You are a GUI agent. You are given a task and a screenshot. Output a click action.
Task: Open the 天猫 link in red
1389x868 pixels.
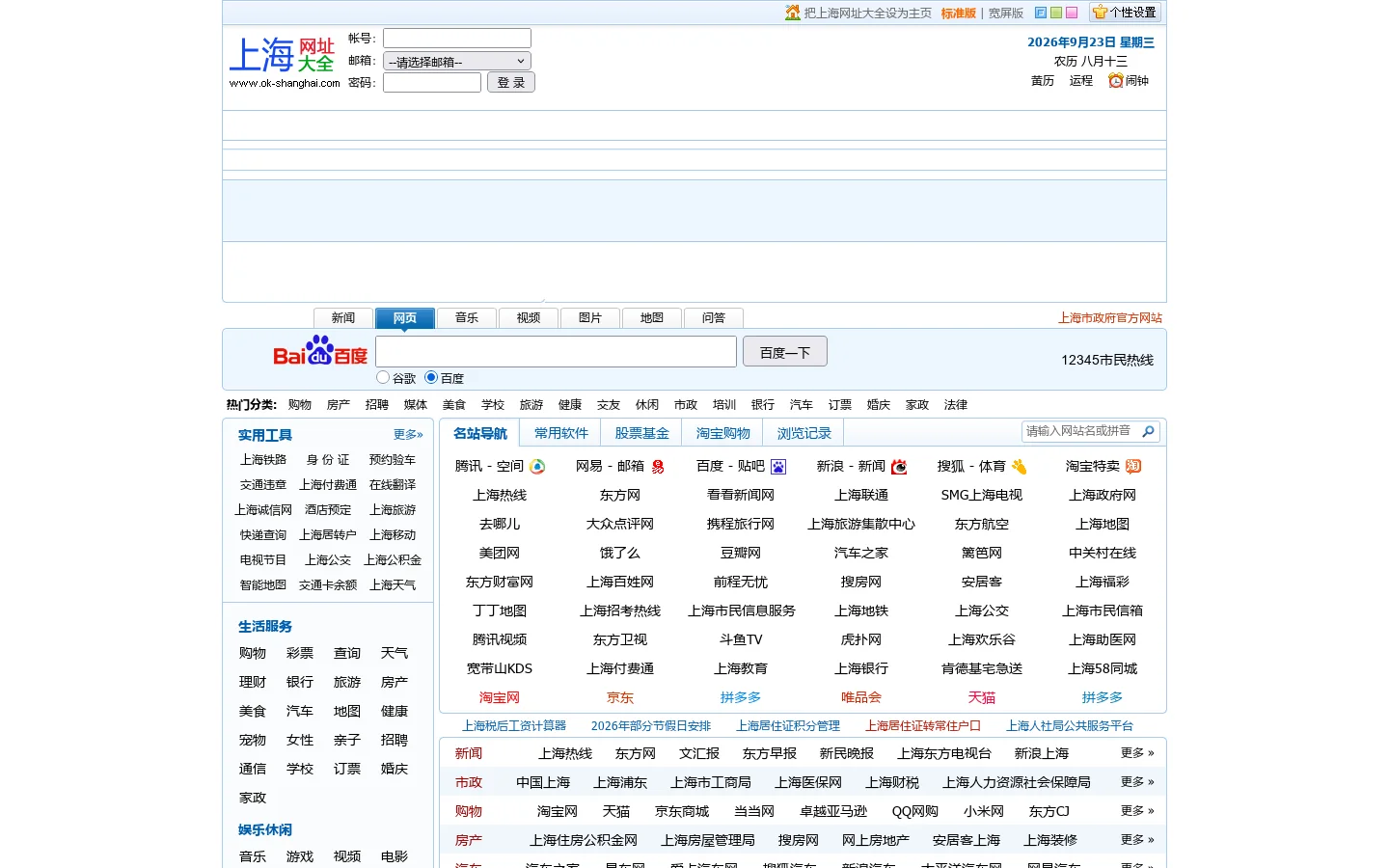pos(982,698)
